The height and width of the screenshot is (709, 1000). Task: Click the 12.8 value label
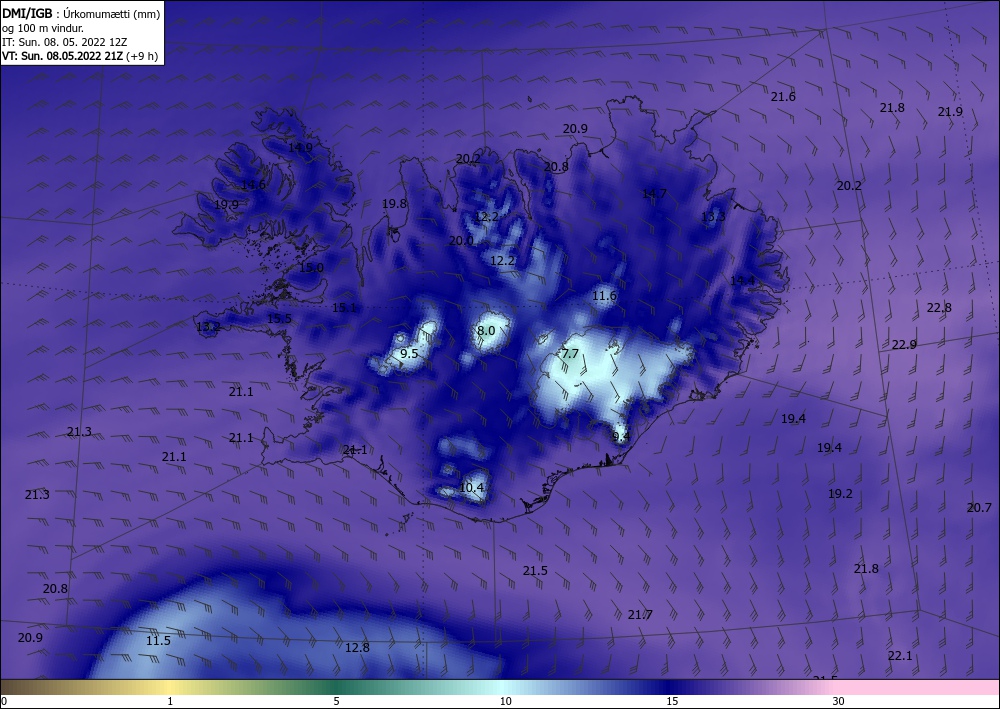click(x=357, y=648)
